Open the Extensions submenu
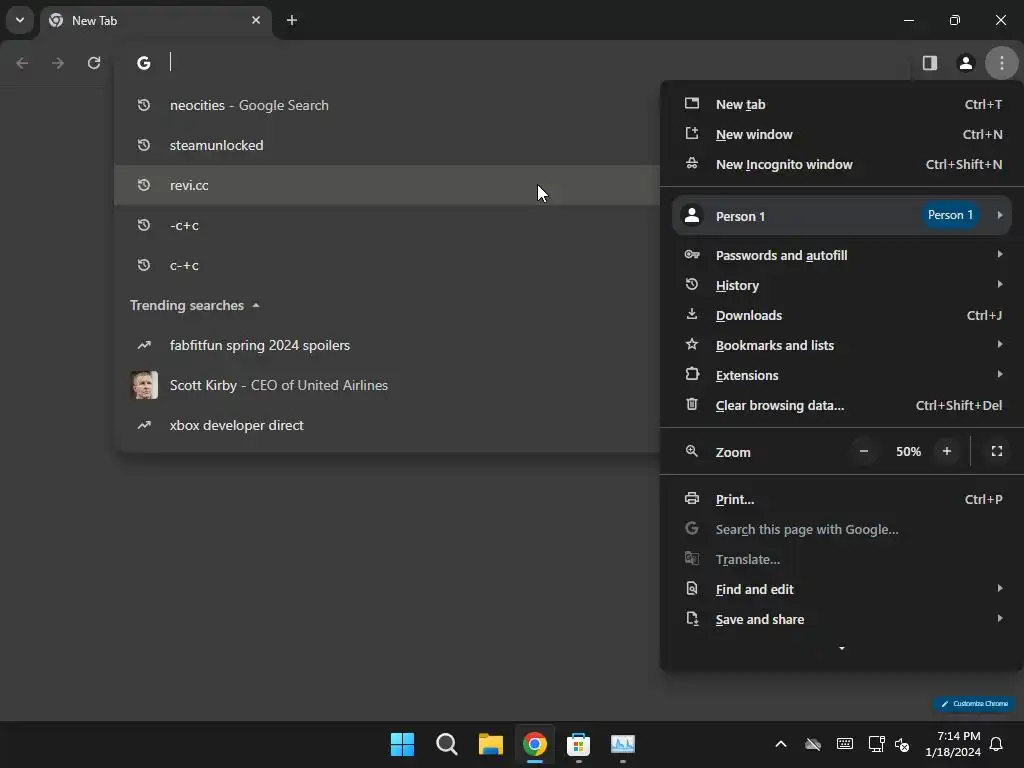1024x768 pixels. coord(842,375)
